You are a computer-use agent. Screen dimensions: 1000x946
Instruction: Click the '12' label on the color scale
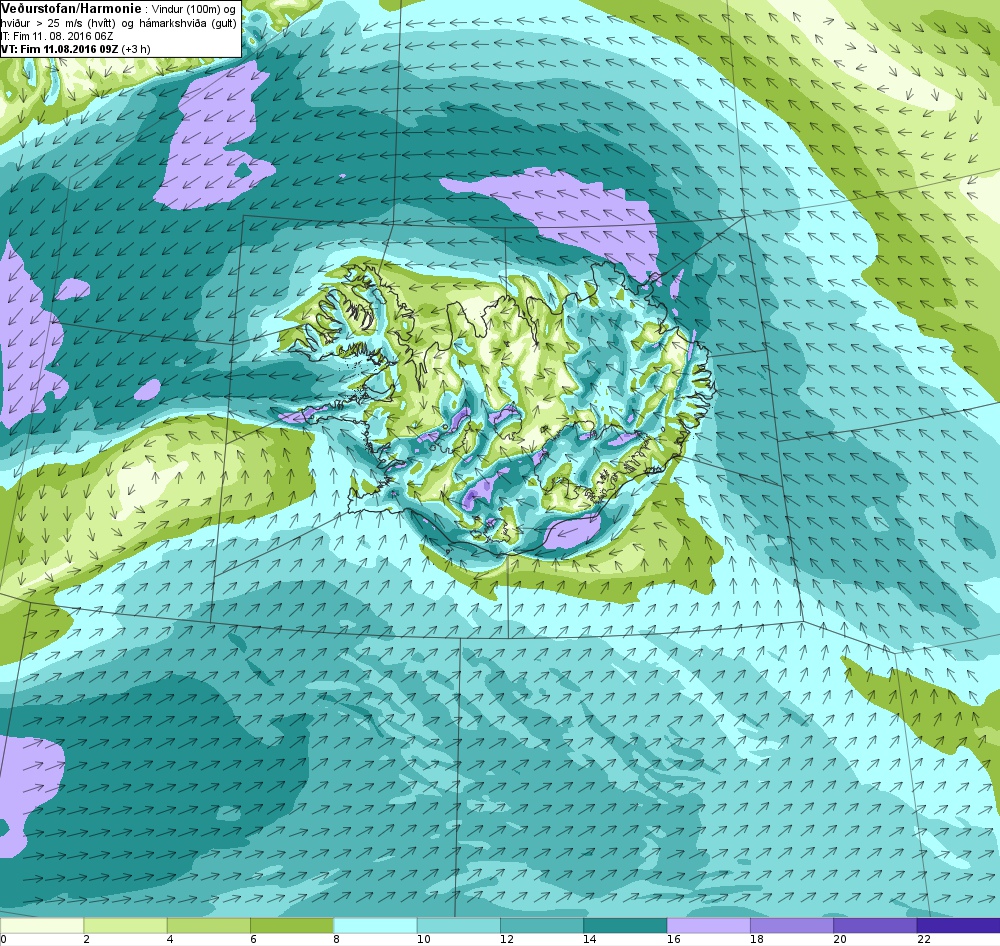pos(507,939)
